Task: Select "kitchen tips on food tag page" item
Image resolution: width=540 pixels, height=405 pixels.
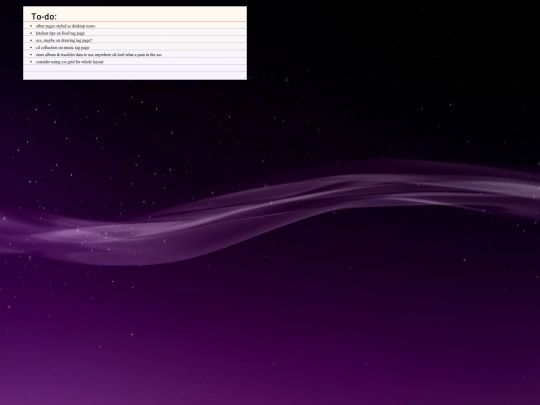Action: tap(60, 33)
